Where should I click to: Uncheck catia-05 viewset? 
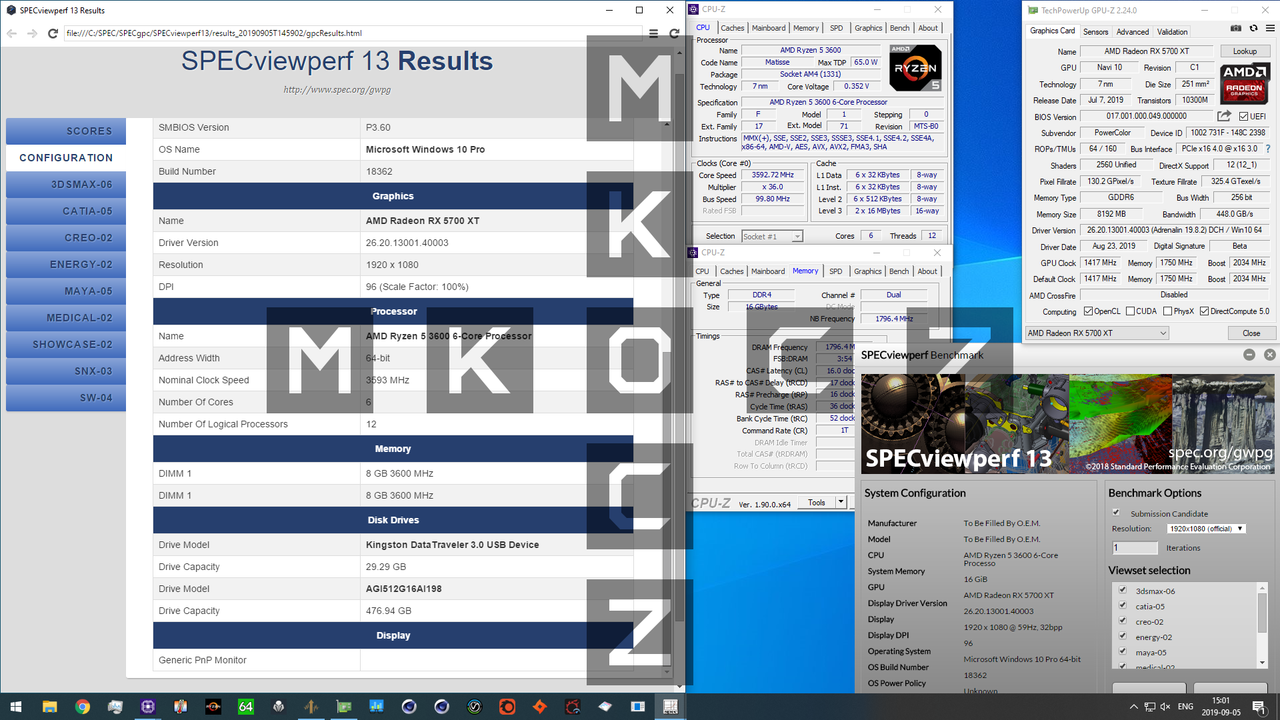[x=1124, y=606]
